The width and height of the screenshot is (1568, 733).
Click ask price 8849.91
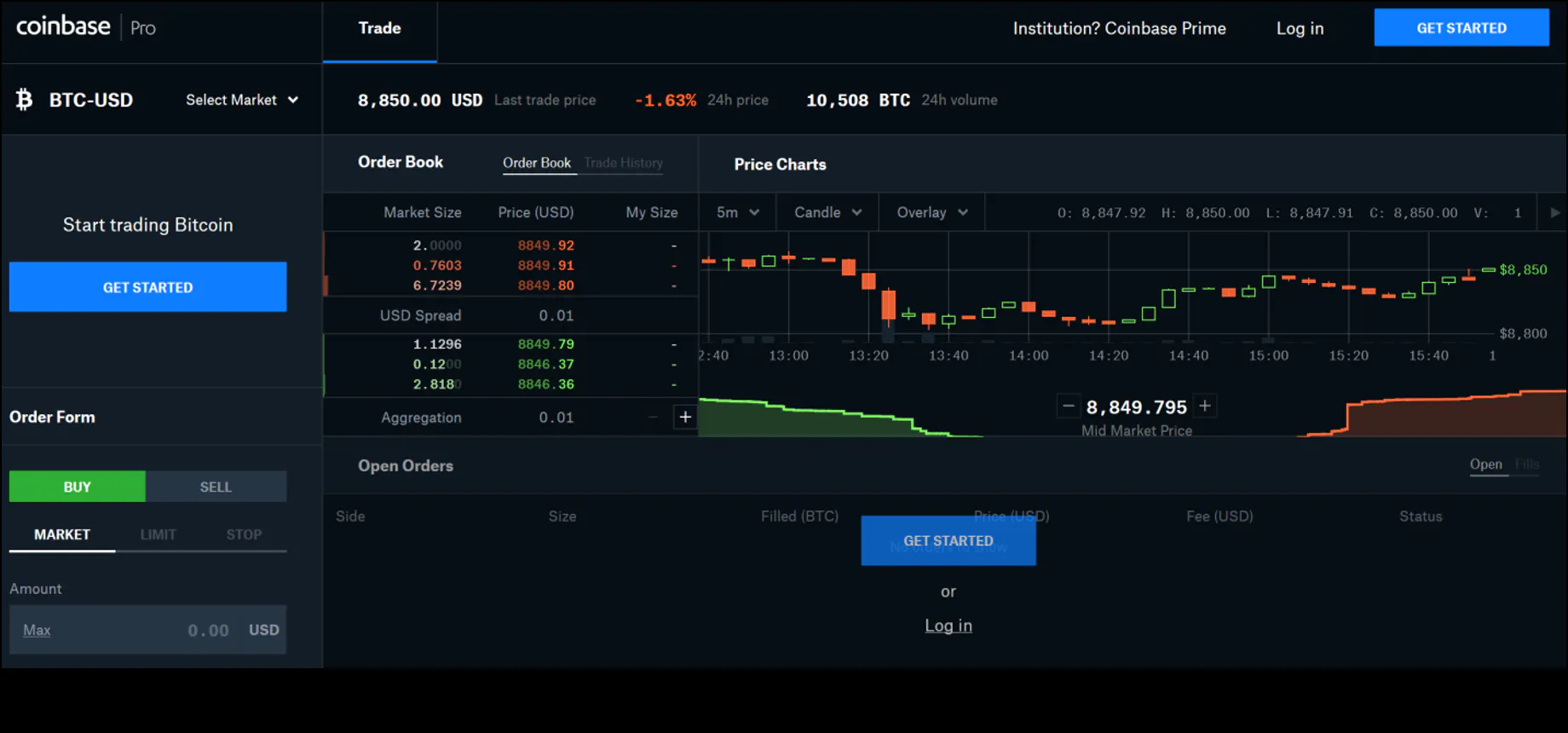pyautogui.click(x=545, y=265)
